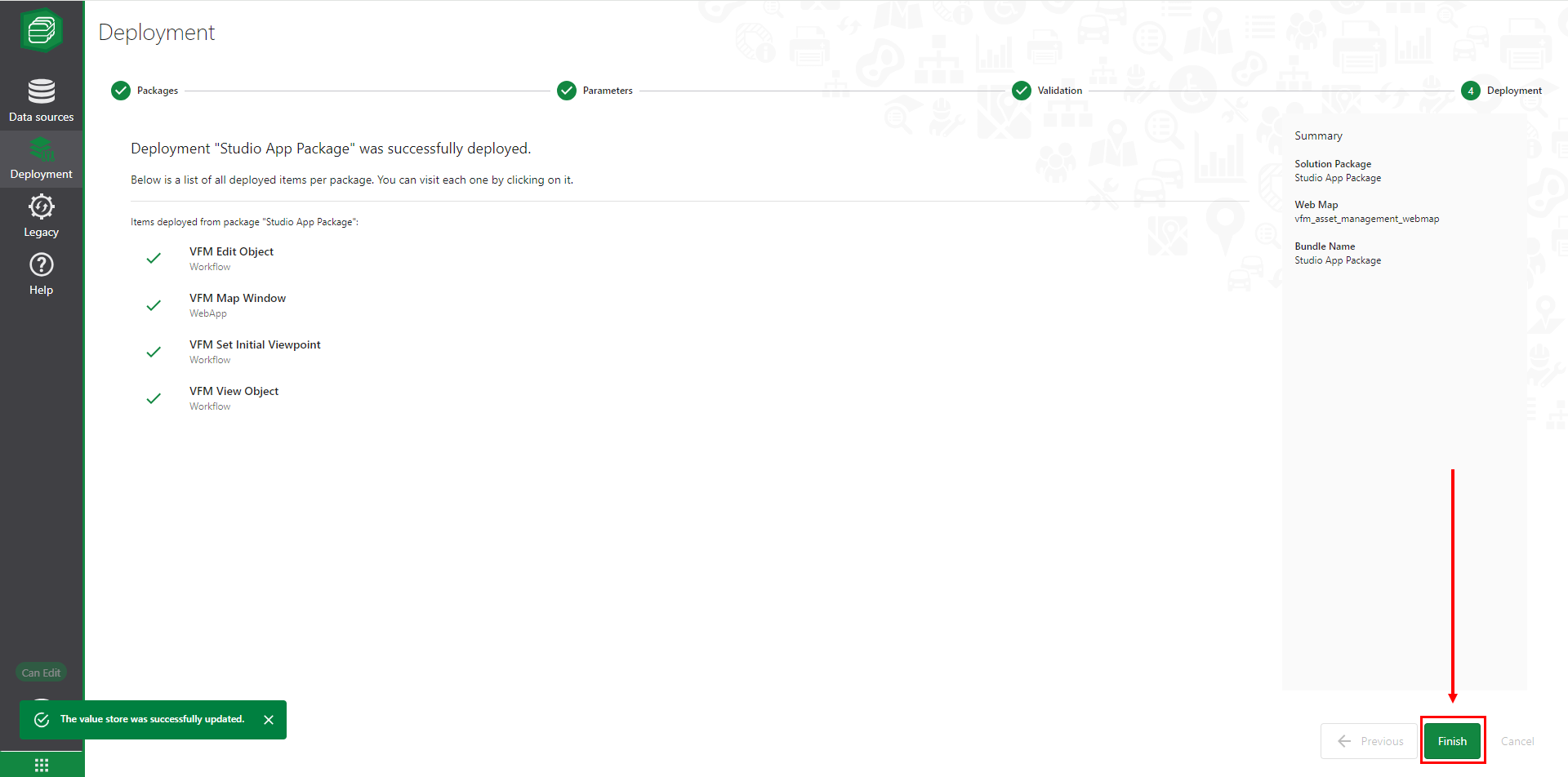This screenshot has height=777, width=1568.
Task: Click the VertiGIS Studio logo icon
Action: point(41,31)
